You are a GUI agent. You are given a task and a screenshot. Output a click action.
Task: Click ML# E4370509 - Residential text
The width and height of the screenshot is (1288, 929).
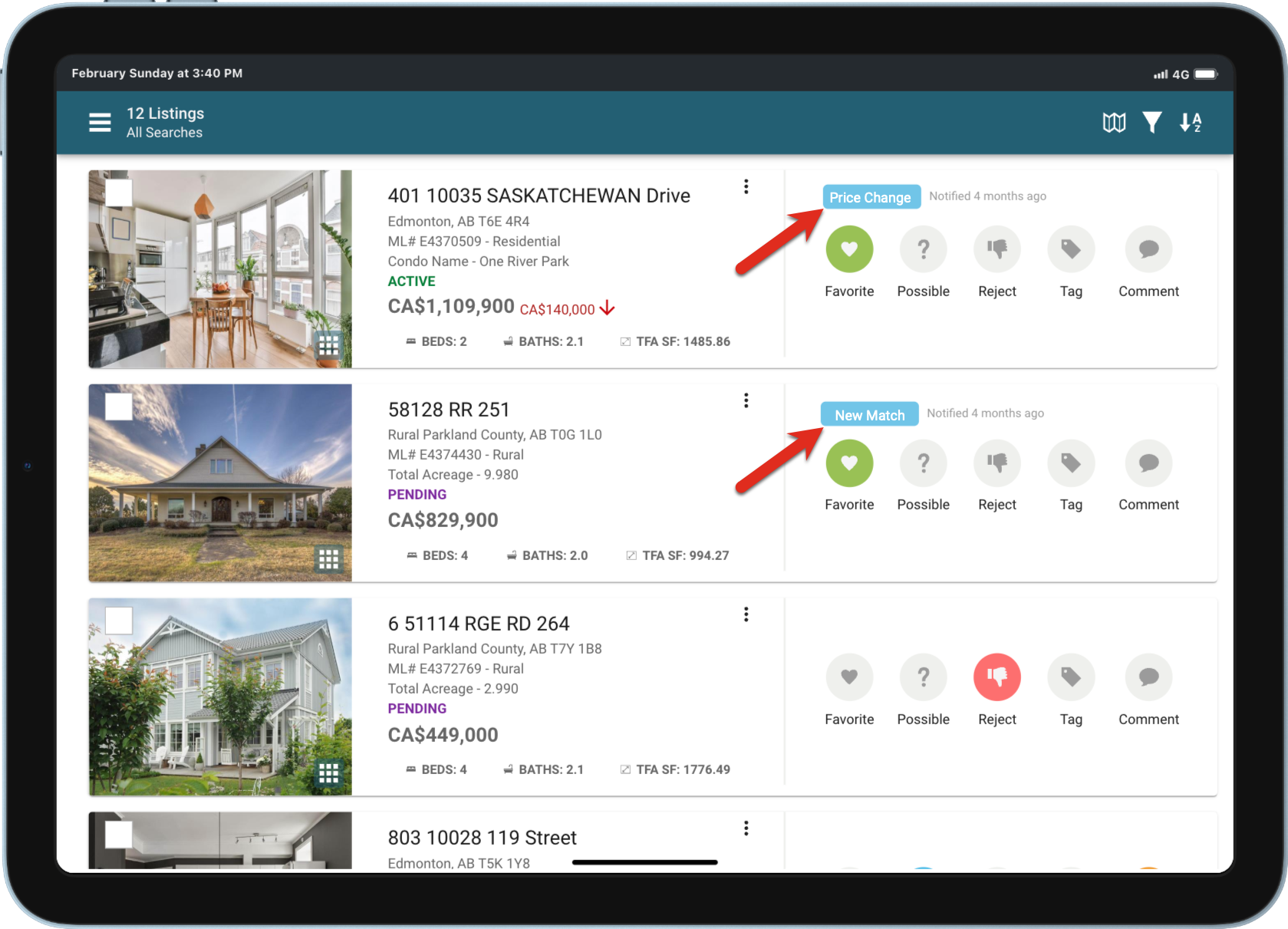click(474, 242)
